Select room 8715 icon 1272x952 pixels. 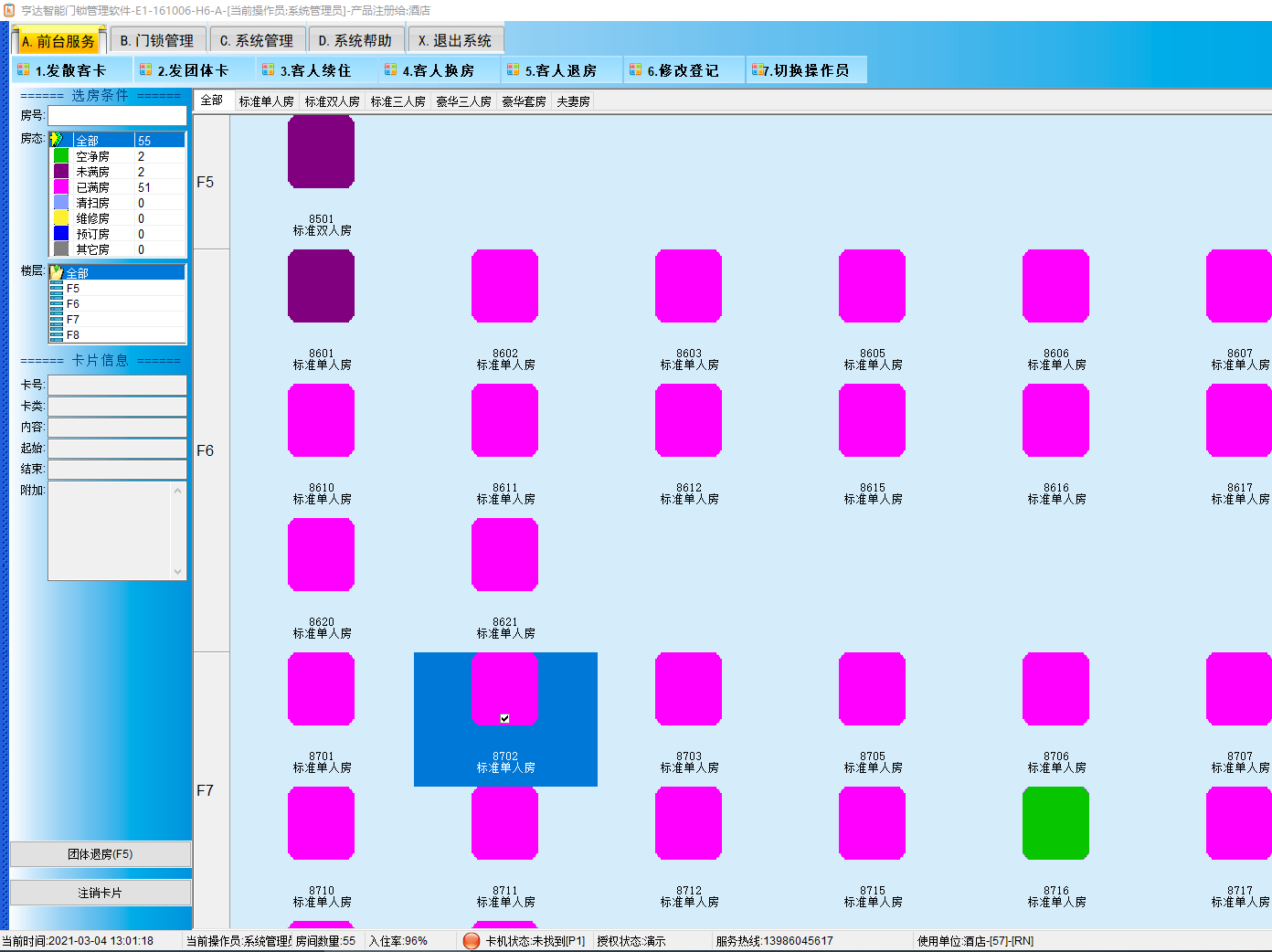click(x=872, y=823)
